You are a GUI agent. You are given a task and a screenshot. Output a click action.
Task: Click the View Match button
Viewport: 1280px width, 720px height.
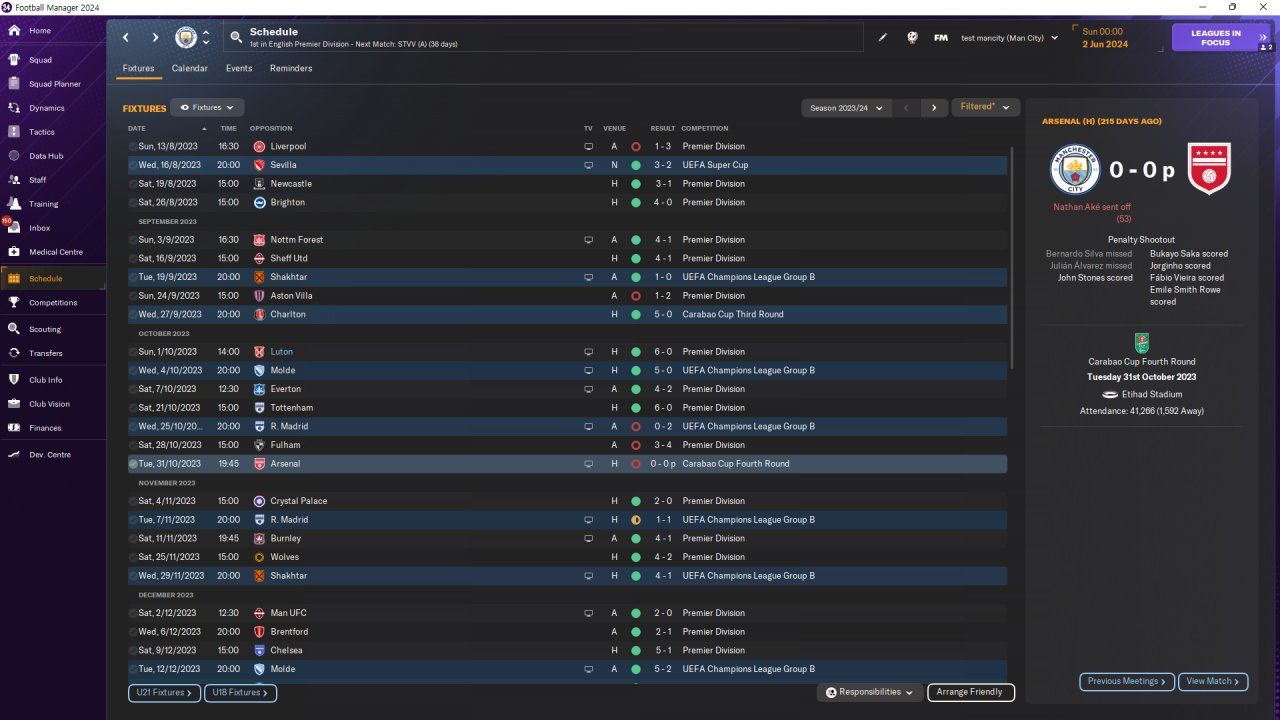coord(1213,681)
